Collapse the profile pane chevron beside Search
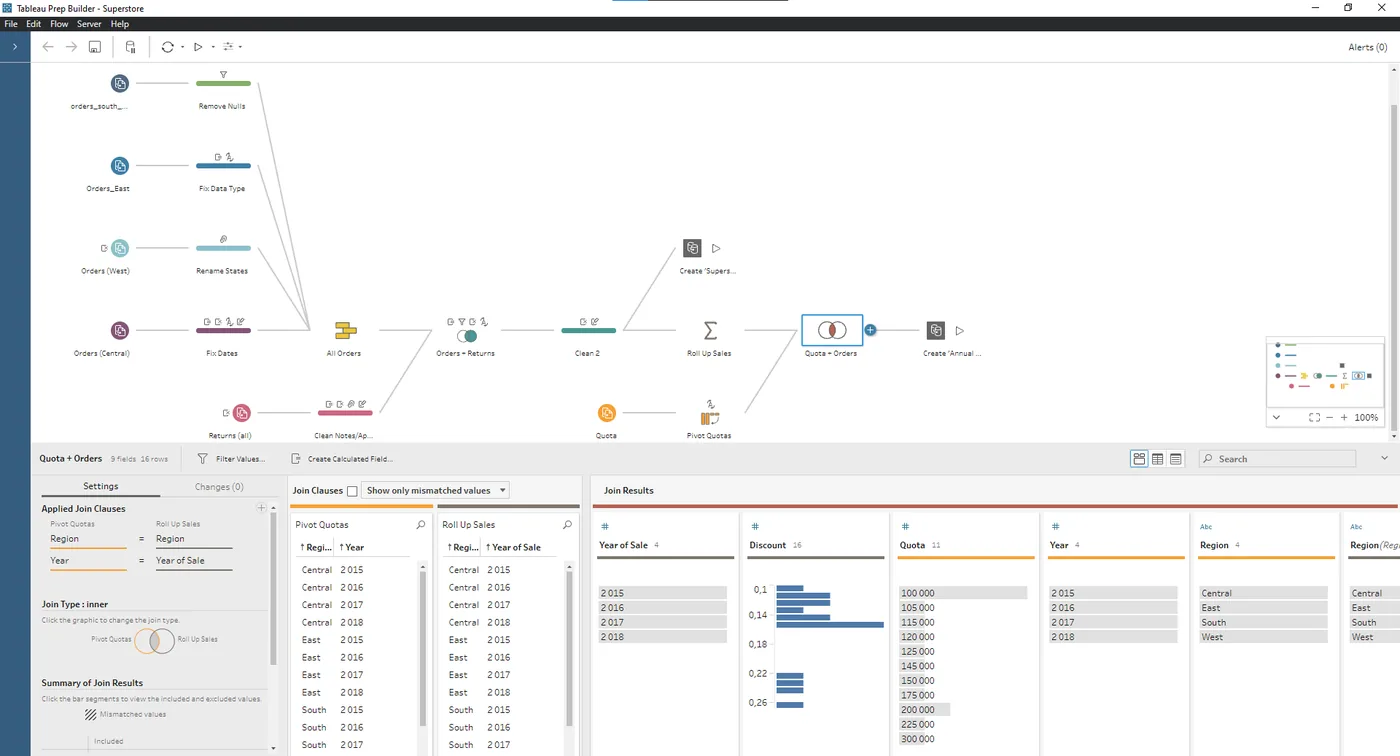Viewport: 1400px width, 756px height. point(1384,458)
